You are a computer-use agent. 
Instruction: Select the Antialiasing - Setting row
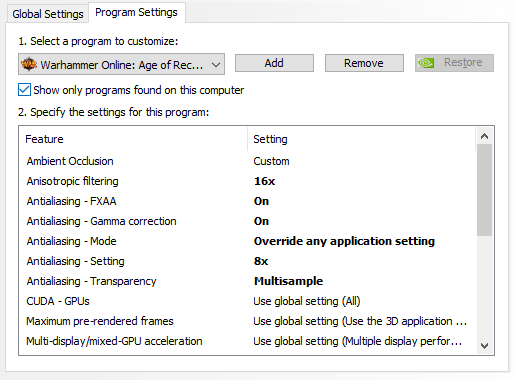pyautogui.click(x=247, y=261)
